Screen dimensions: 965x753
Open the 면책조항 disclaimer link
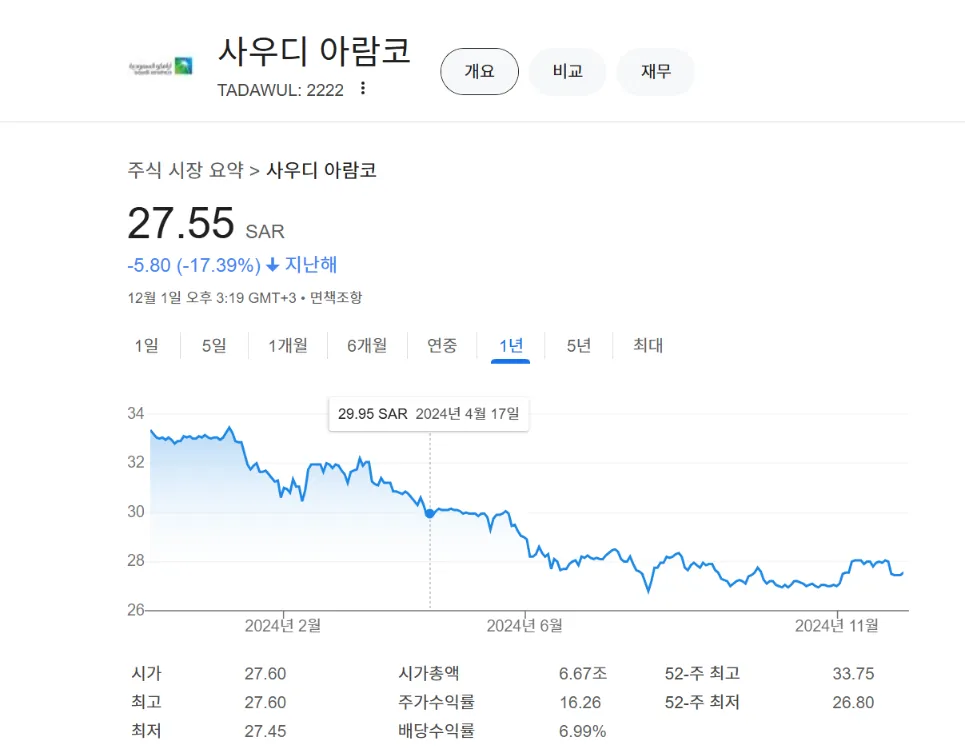pos(336,297)
